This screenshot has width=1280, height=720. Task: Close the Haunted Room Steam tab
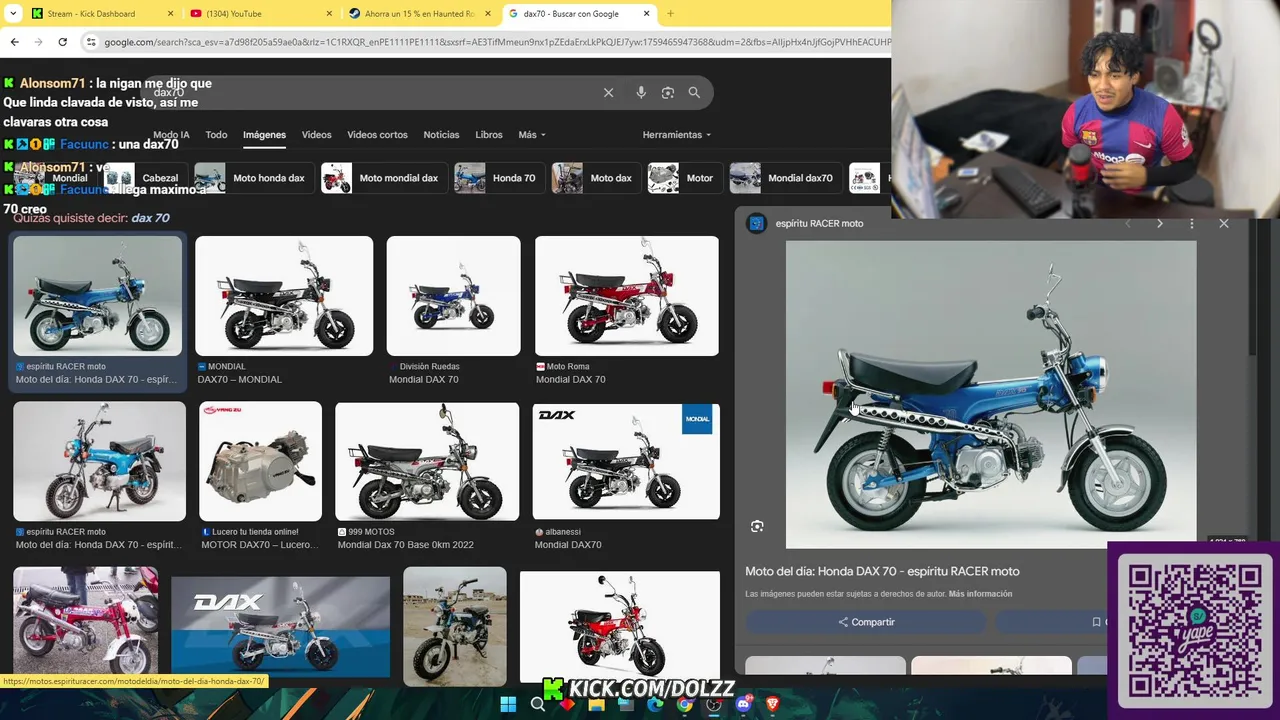(x=487, y=14)
